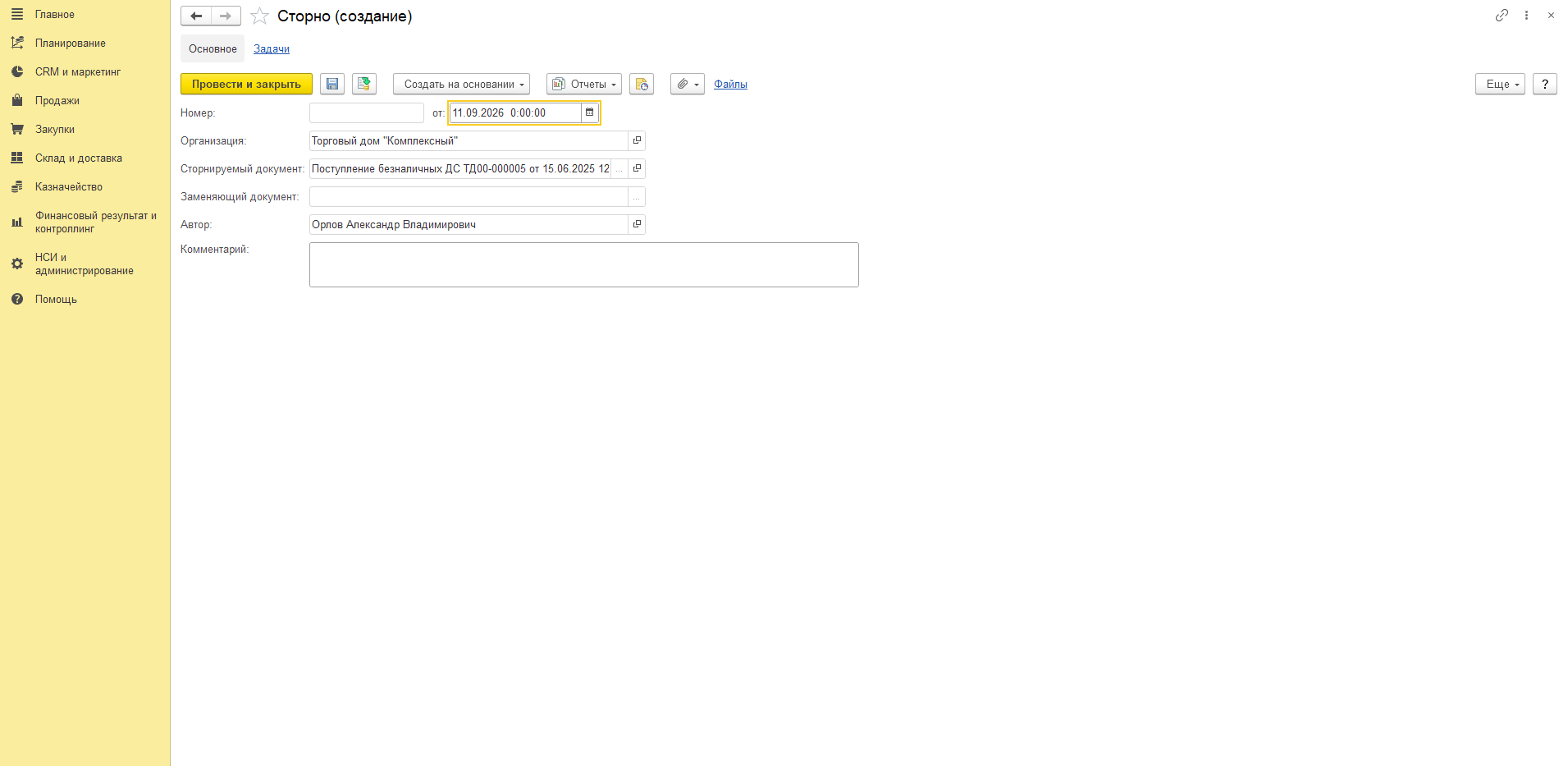Open the calendar picker for document date

(589, 112)
